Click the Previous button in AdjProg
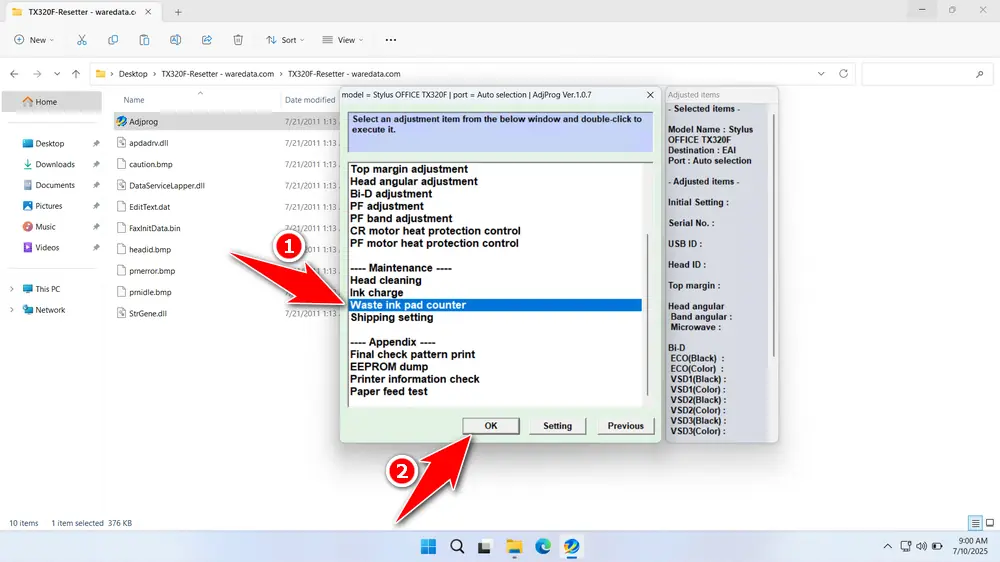The width and height of the screenshot is (1000, 562). coord(625,426)
